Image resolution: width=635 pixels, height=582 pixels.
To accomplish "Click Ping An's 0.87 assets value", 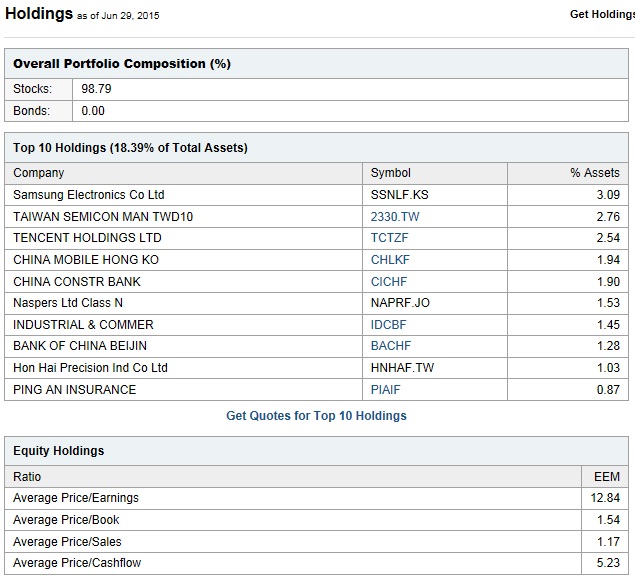I will click(608, 390).
